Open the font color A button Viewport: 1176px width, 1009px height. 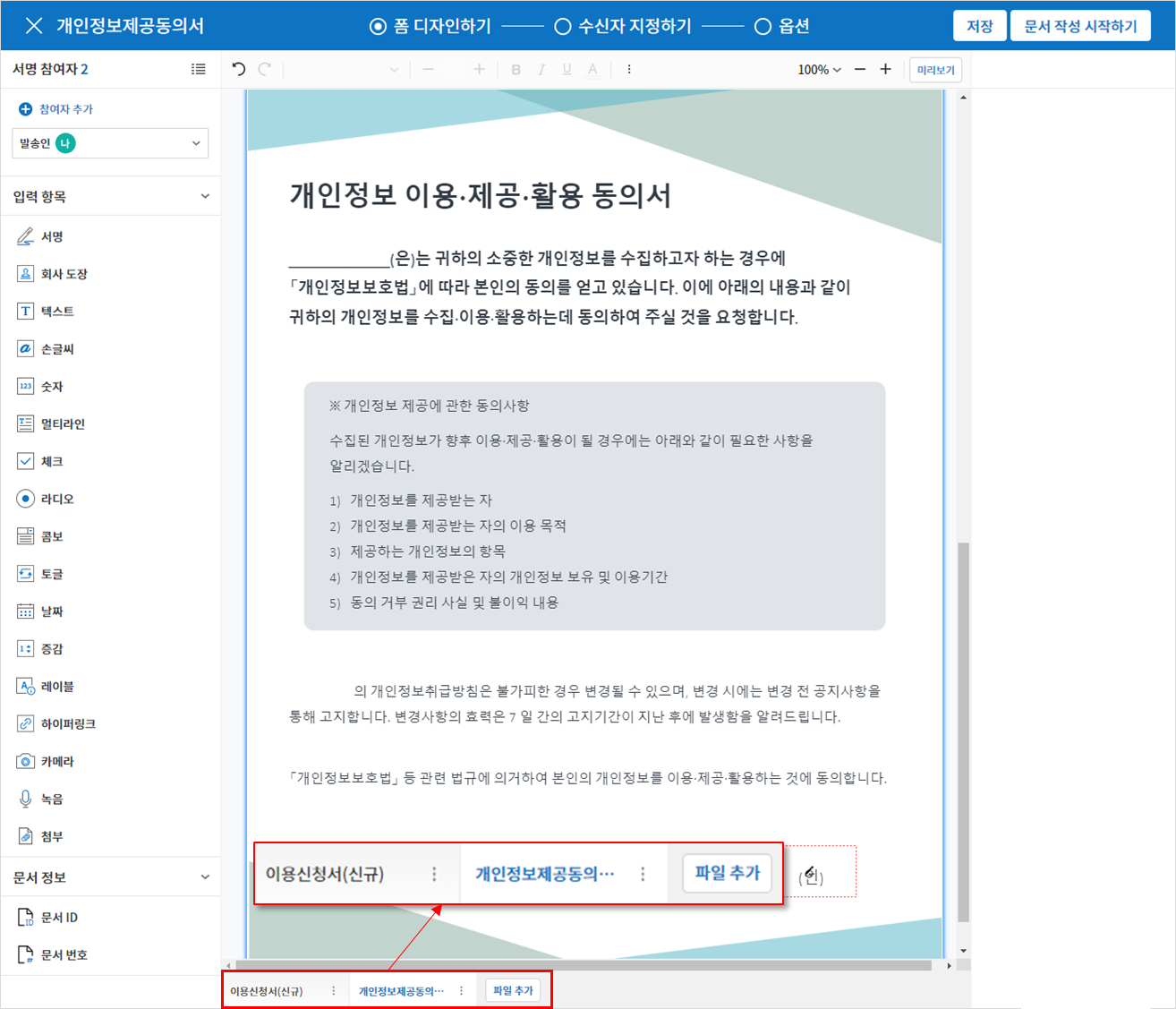pyautogui.click(x=592, y=70)
